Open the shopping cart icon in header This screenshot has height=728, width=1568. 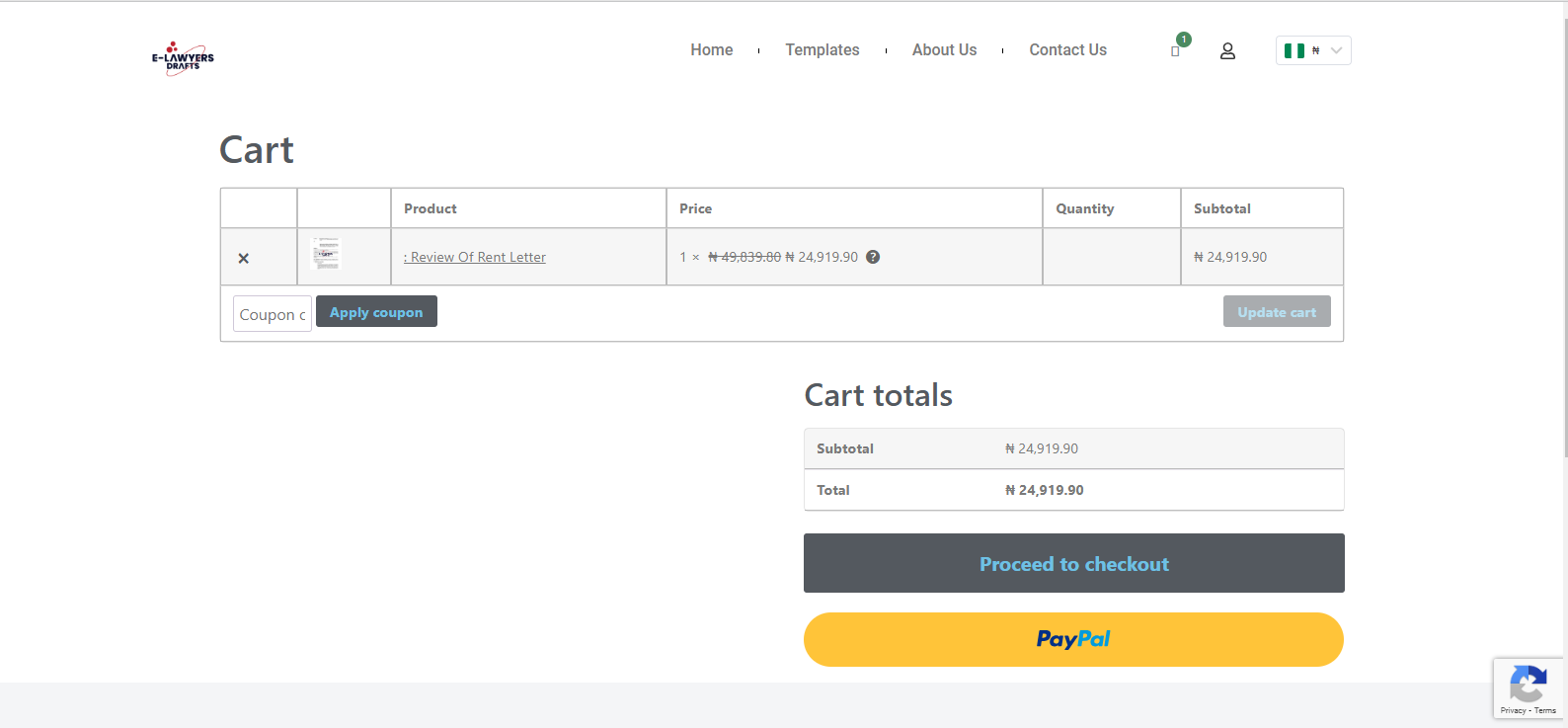1175,51
